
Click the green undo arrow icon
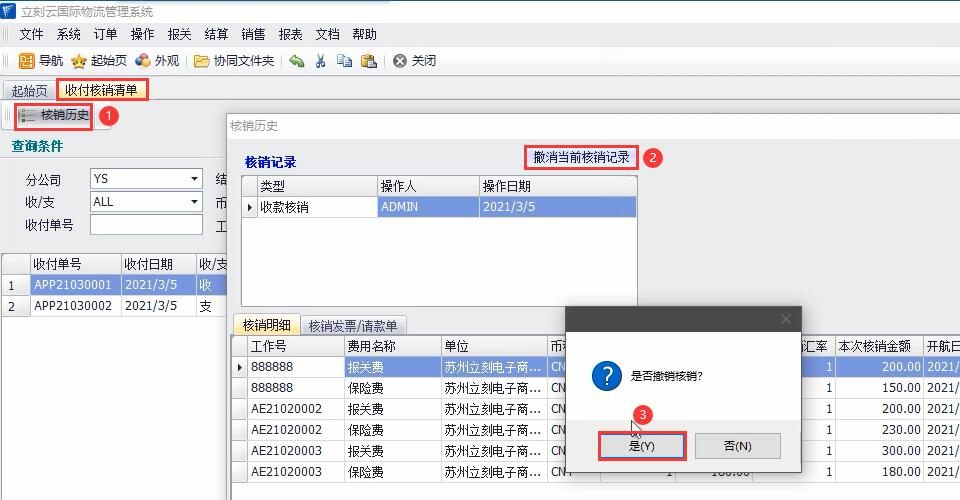297,61
